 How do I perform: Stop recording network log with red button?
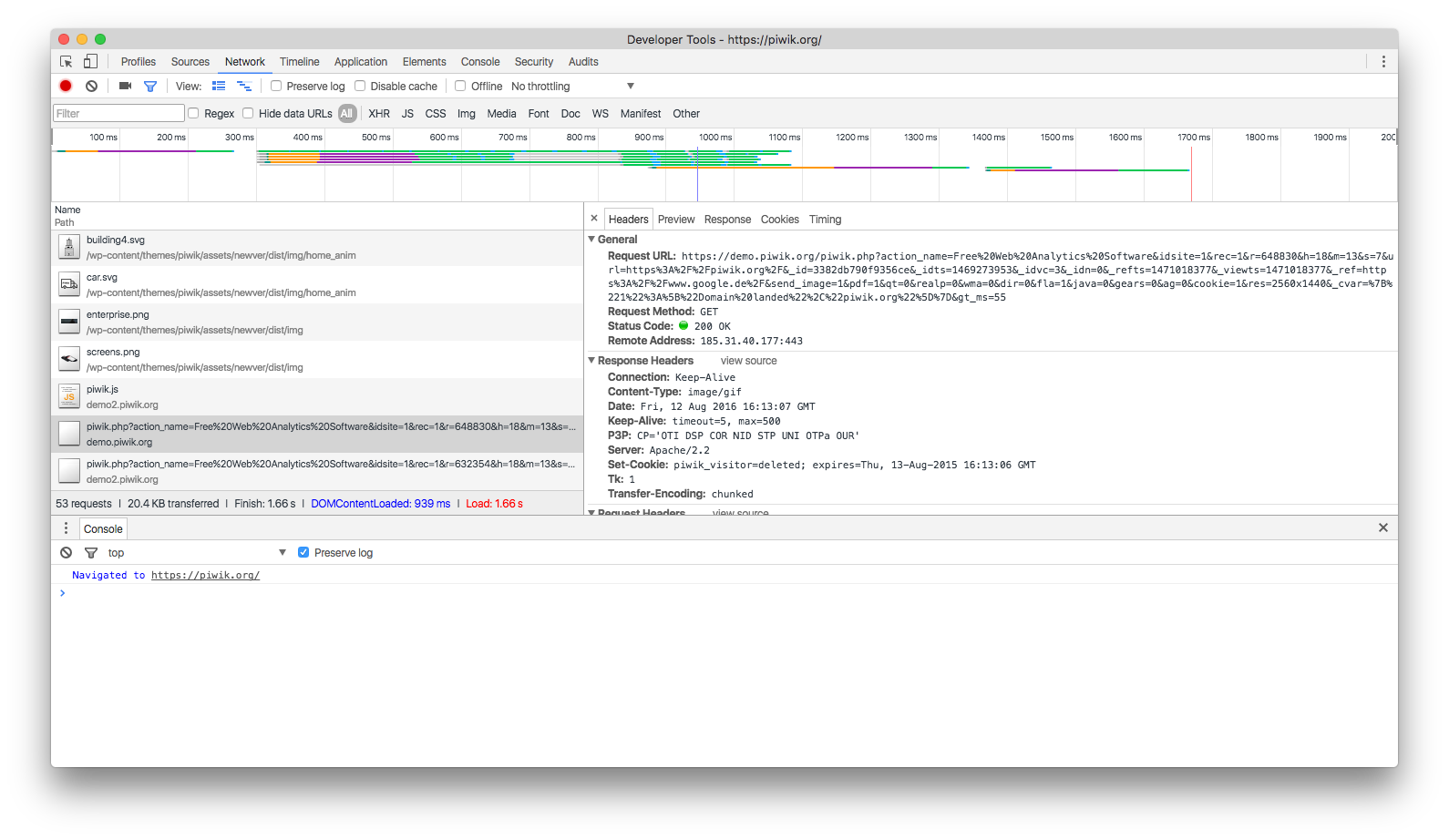(x=66, y=86)
